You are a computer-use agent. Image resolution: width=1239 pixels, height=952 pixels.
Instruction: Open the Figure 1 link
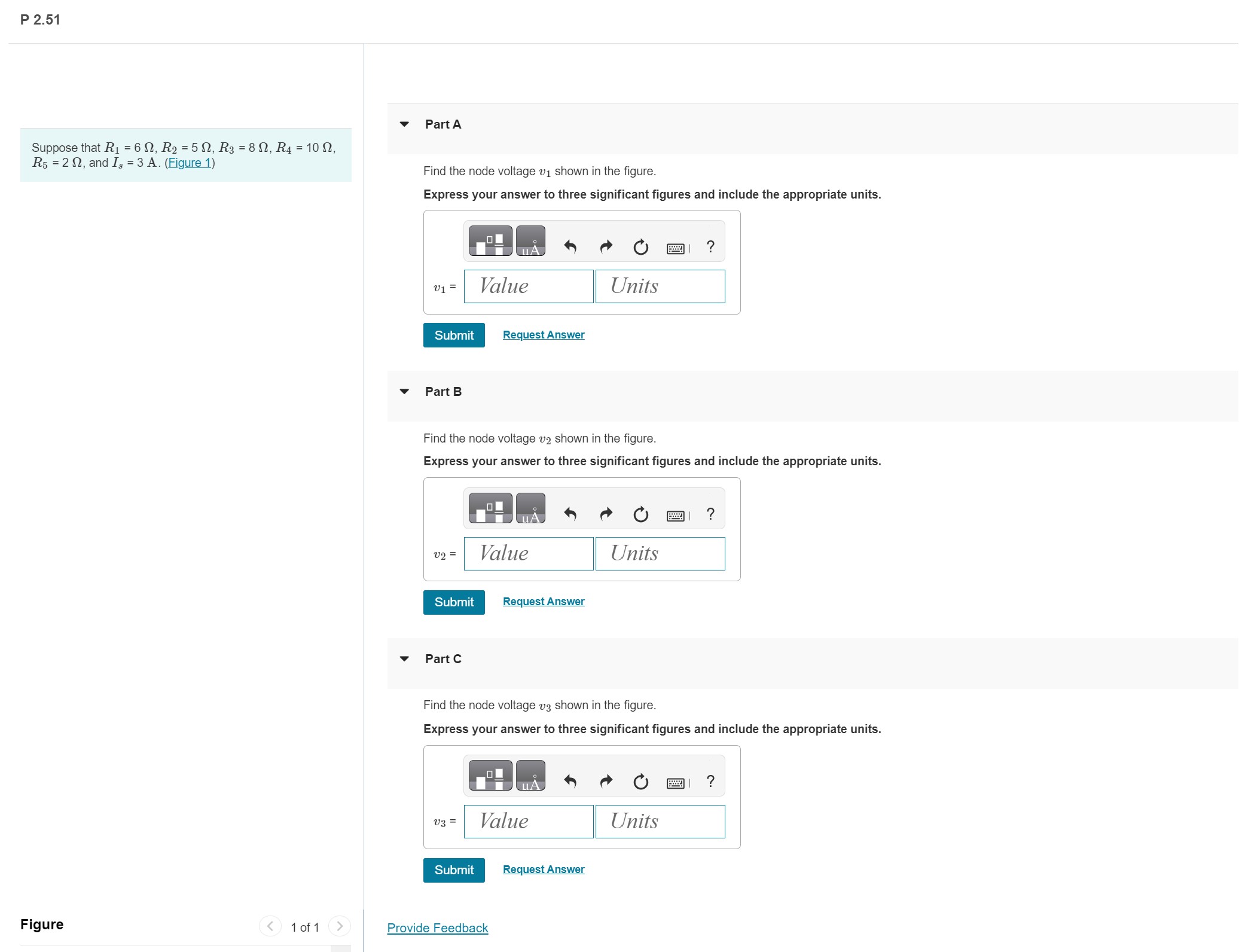tap(190, 163)
